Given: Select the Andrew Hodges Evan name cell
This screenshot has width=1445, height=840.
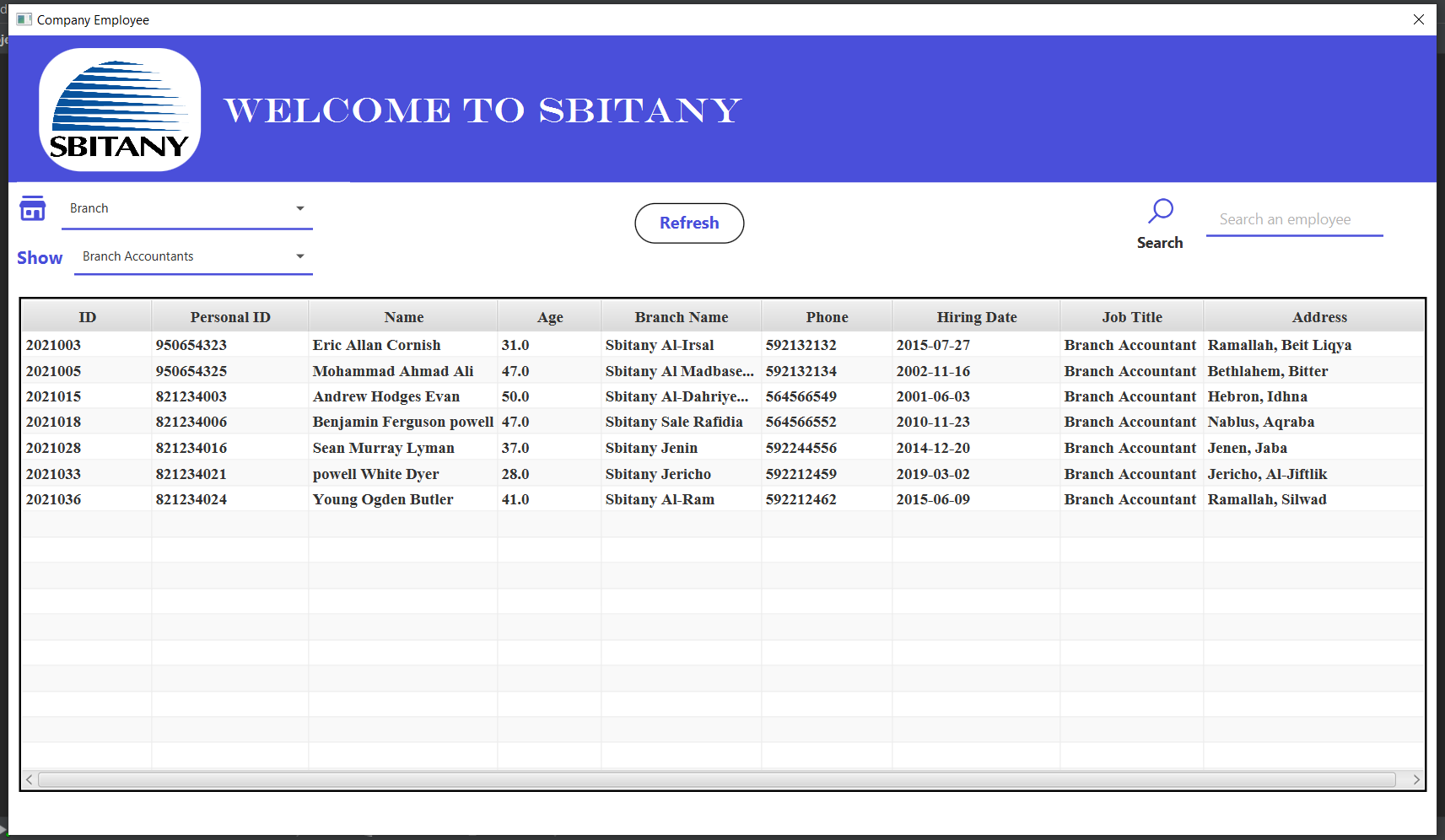Looking at the screenshot, I should [x=403, y=396].
